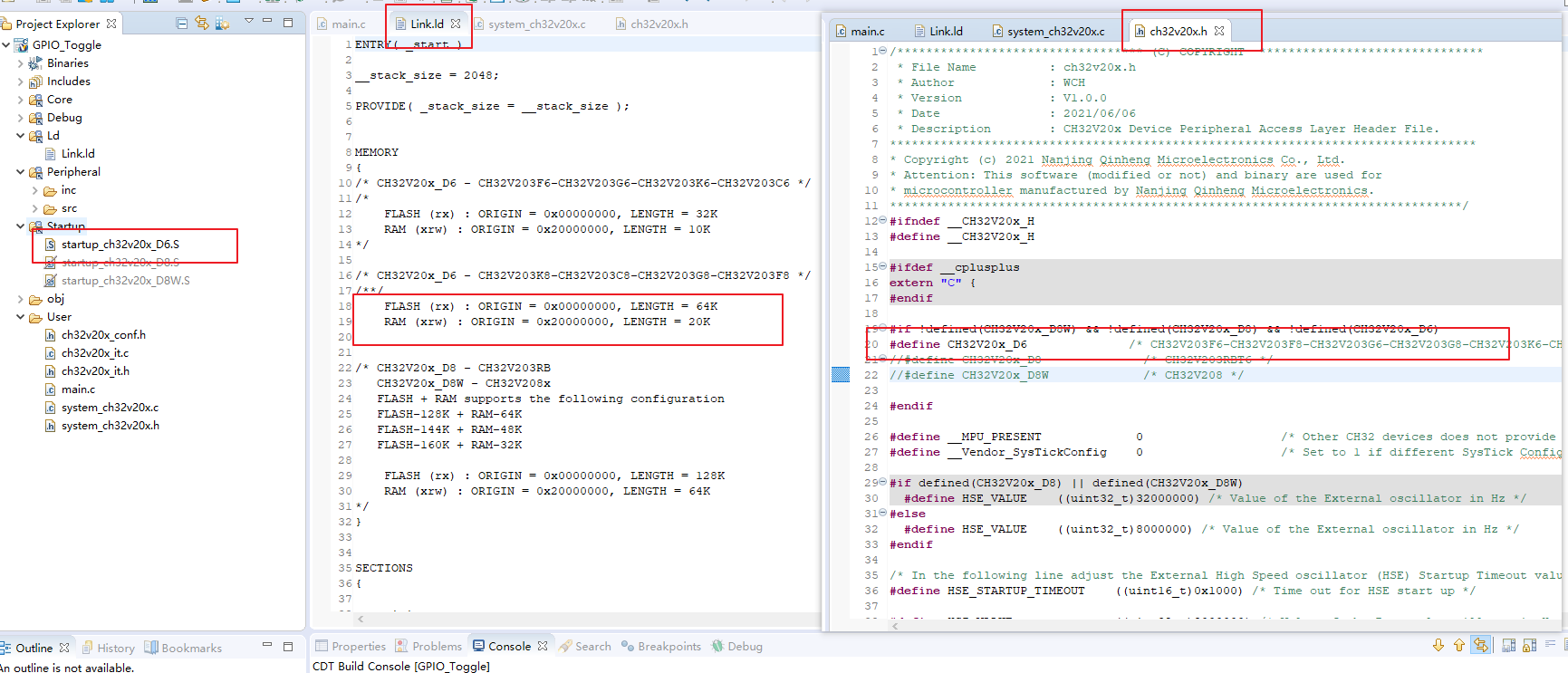Open the Breakpoints view tab

pos(660,646)
